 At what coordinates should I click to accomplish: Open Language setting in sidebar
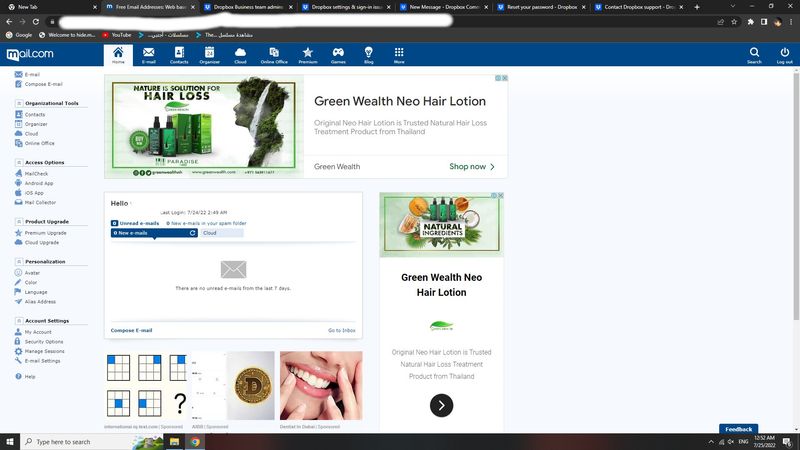pyautogui.click(x=31, y=292)
